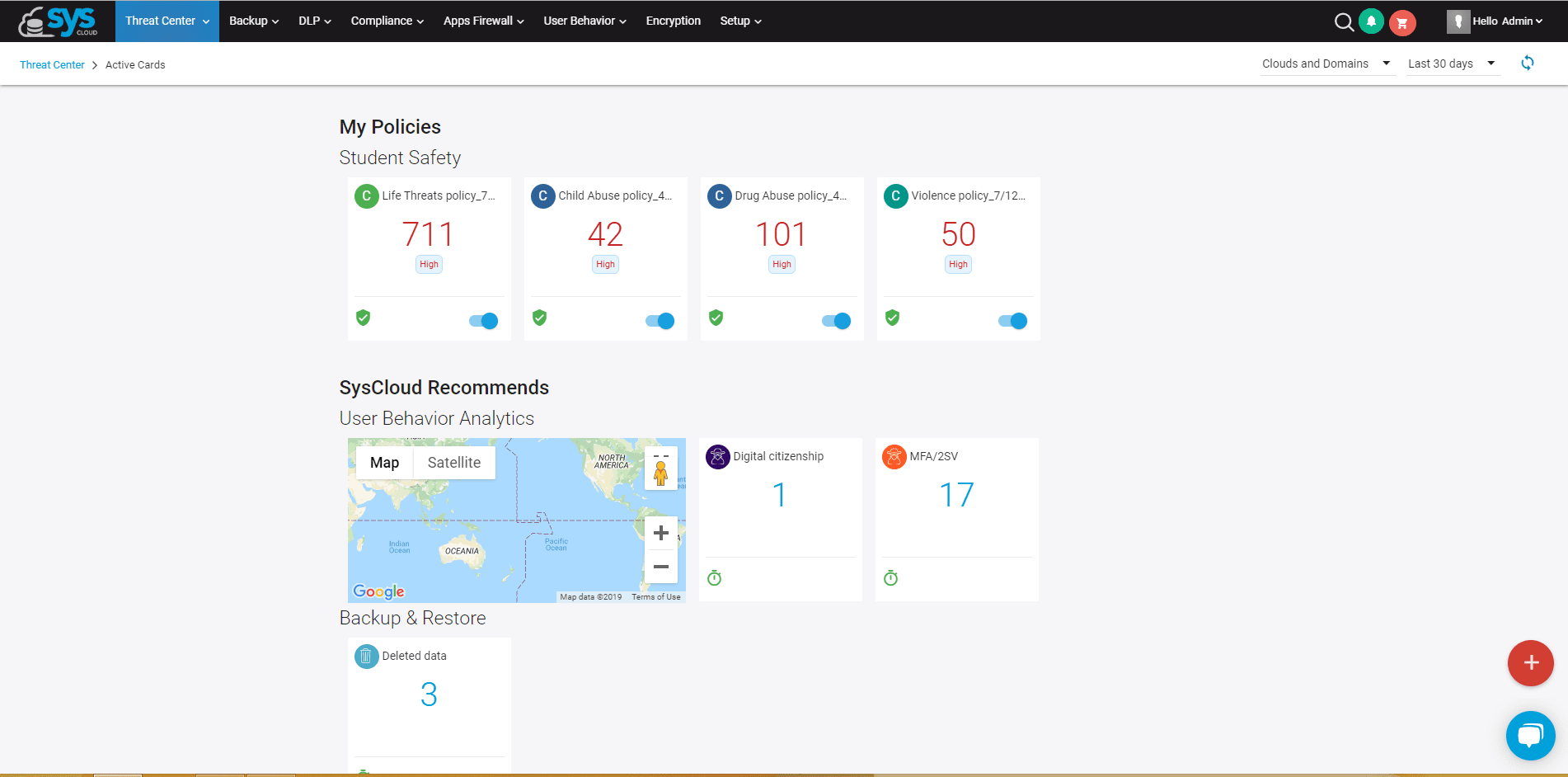Refresh the dashboard using the refresh icon
This screenshot has width=1568, height=777.
1528,63
